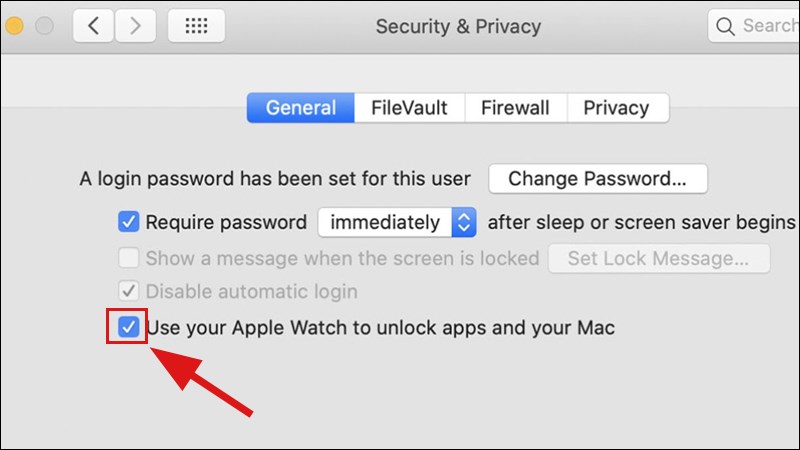Click the 'Require password' label text
This screenshot has height=450, width=800.
pyautogui.click(x=226, y=222)
